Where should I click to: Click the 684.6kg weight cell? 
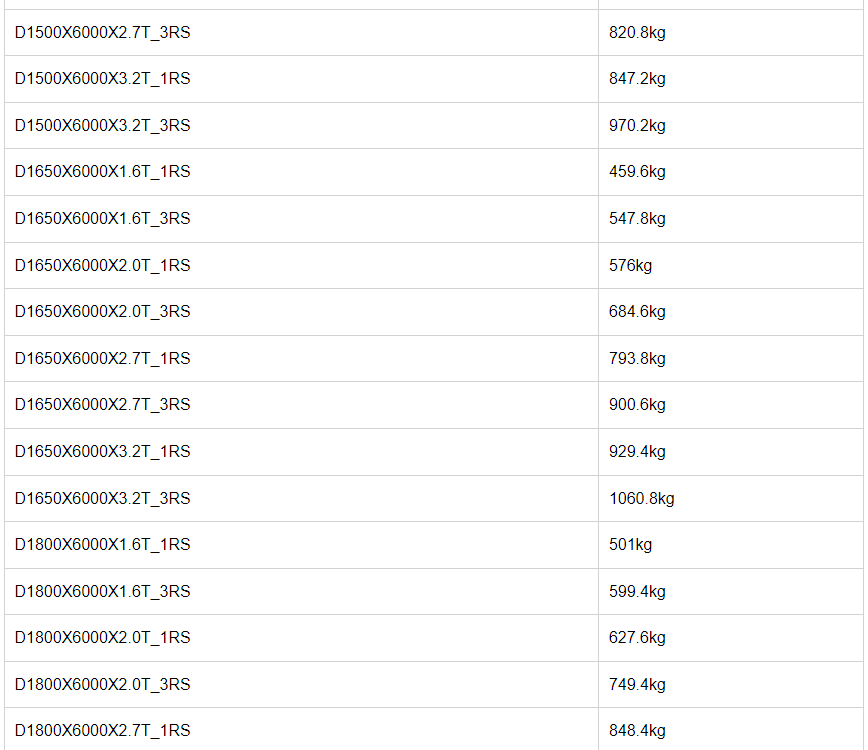pos(637,312)
